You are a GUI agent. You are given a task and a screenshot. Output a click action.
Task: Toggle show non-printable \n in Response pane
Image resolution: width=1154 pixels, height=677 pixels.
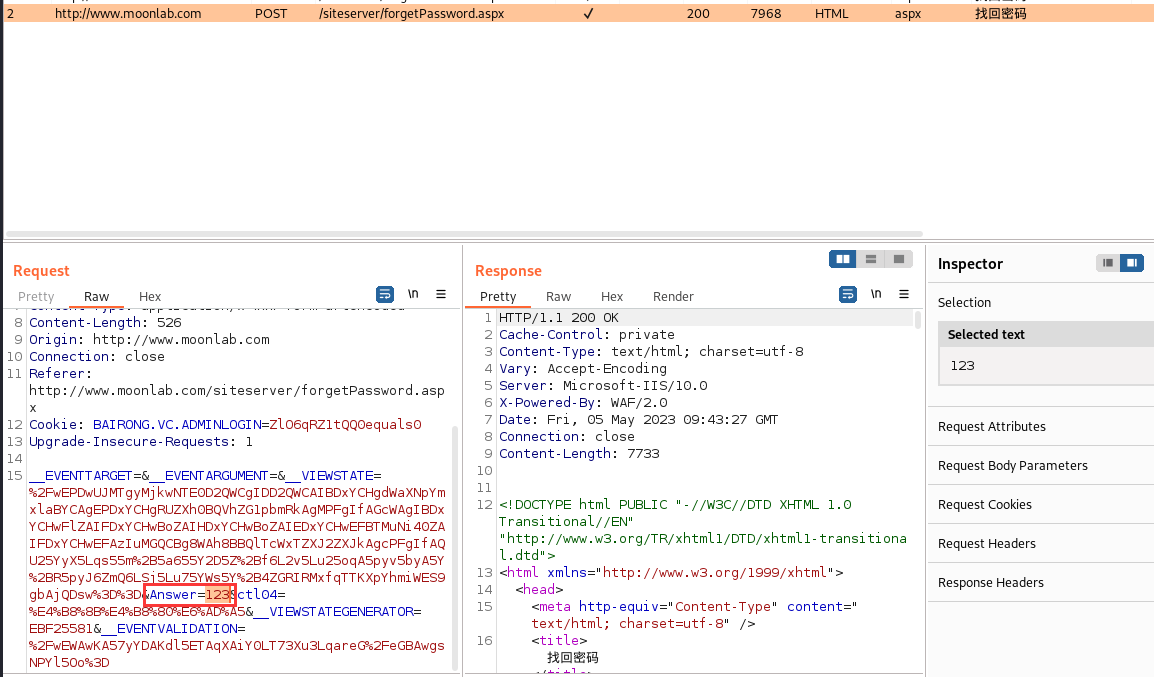(x=876, y=294)
